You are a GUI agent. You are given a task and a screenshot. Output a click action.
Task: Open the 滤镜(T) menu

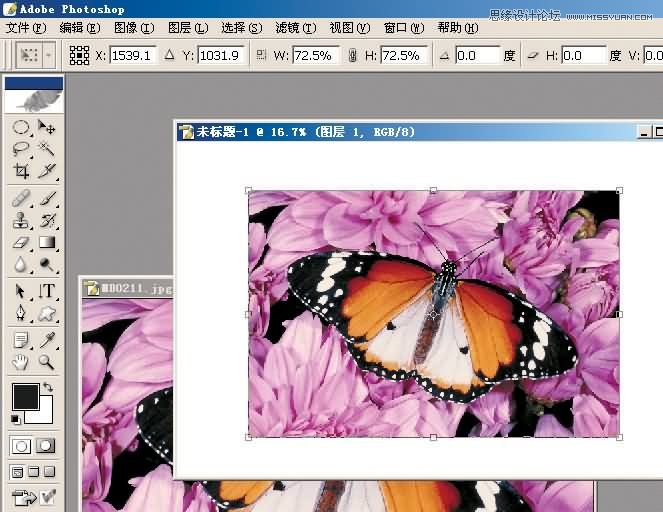coord(296,28)
